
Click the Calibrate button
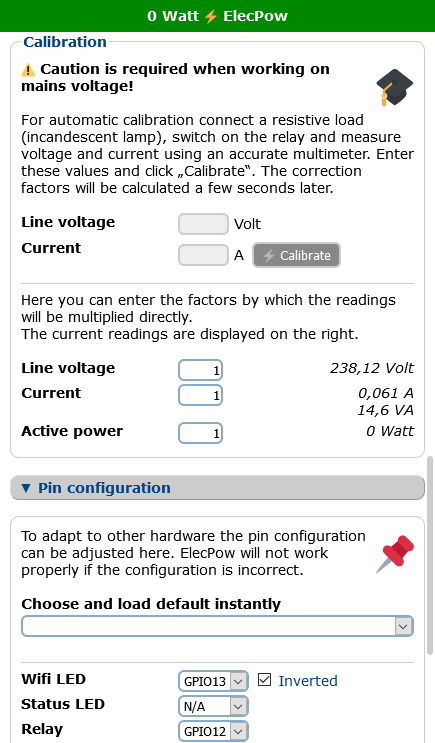[296, 255]
